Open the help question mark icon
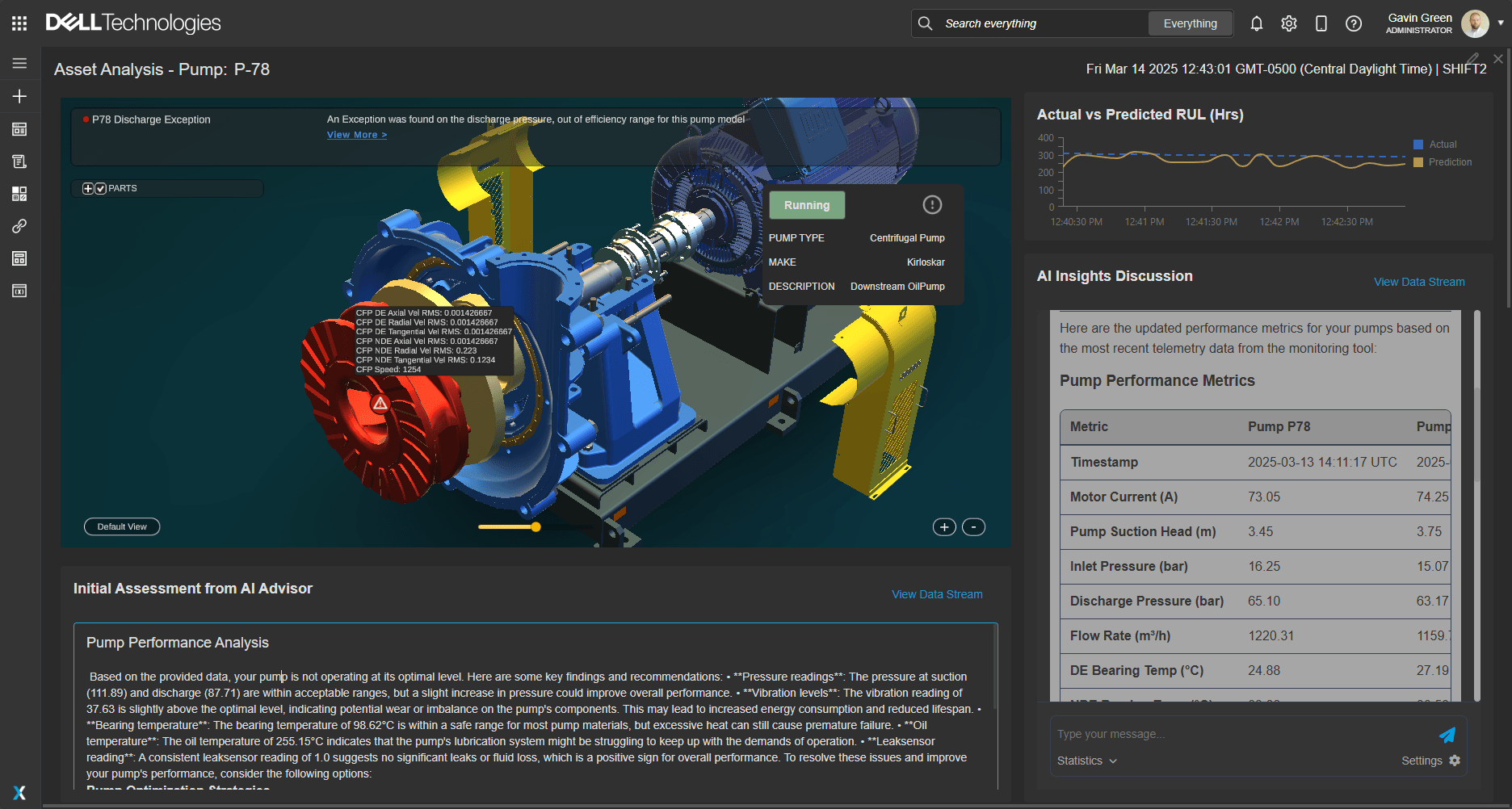The image size is (1512, 809). click(x=1353, y=23)
